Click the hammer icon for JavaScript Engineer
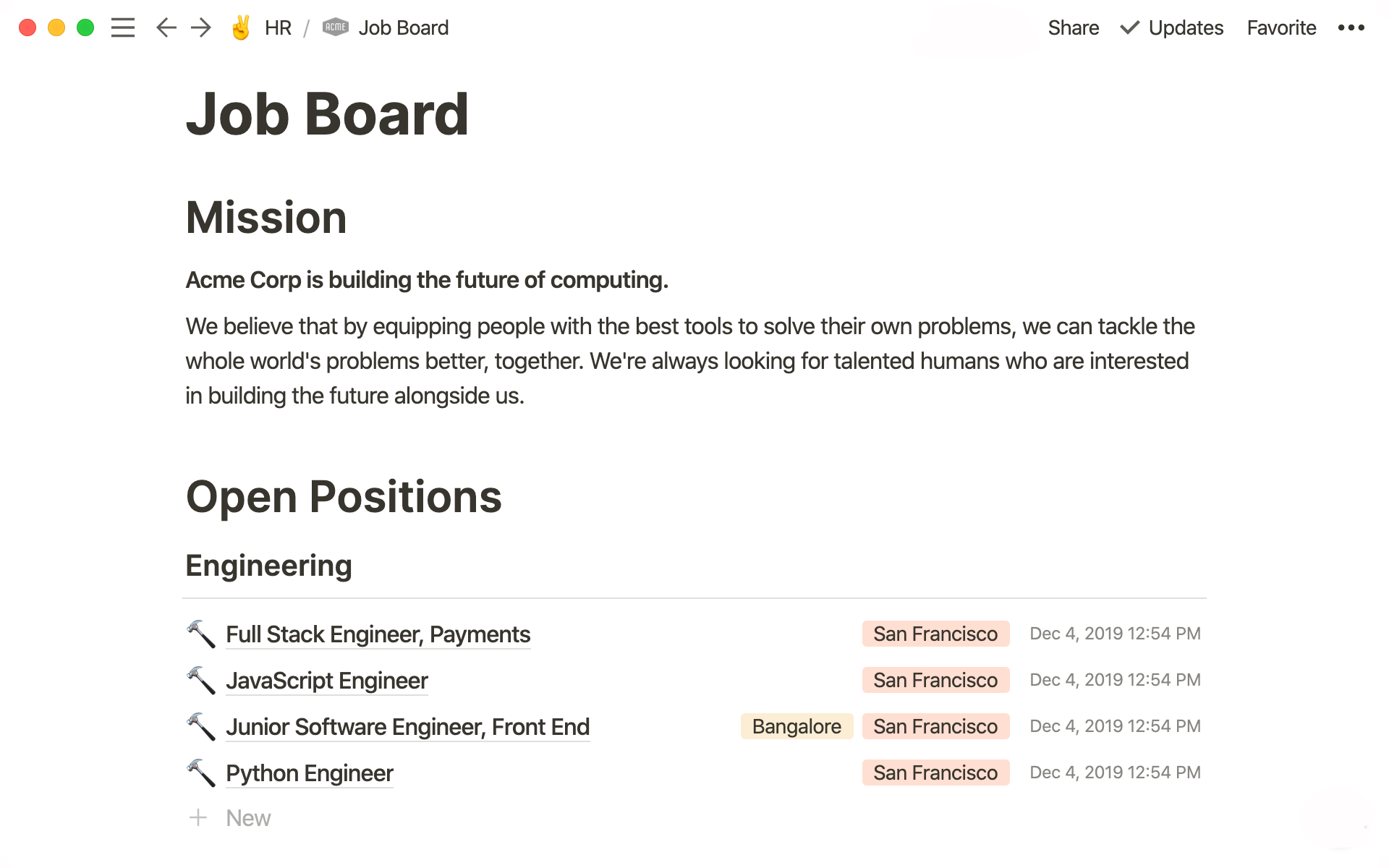 [199, 680]
